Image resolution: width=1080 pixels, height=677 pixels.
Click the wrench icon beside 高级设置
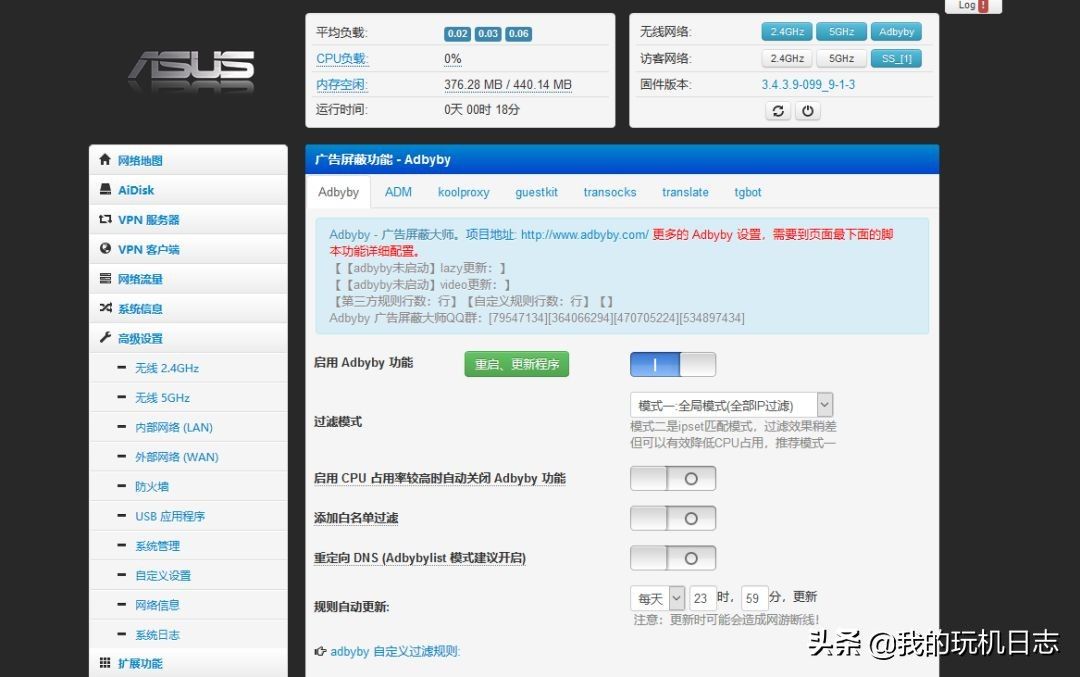[x=105, y=337]
